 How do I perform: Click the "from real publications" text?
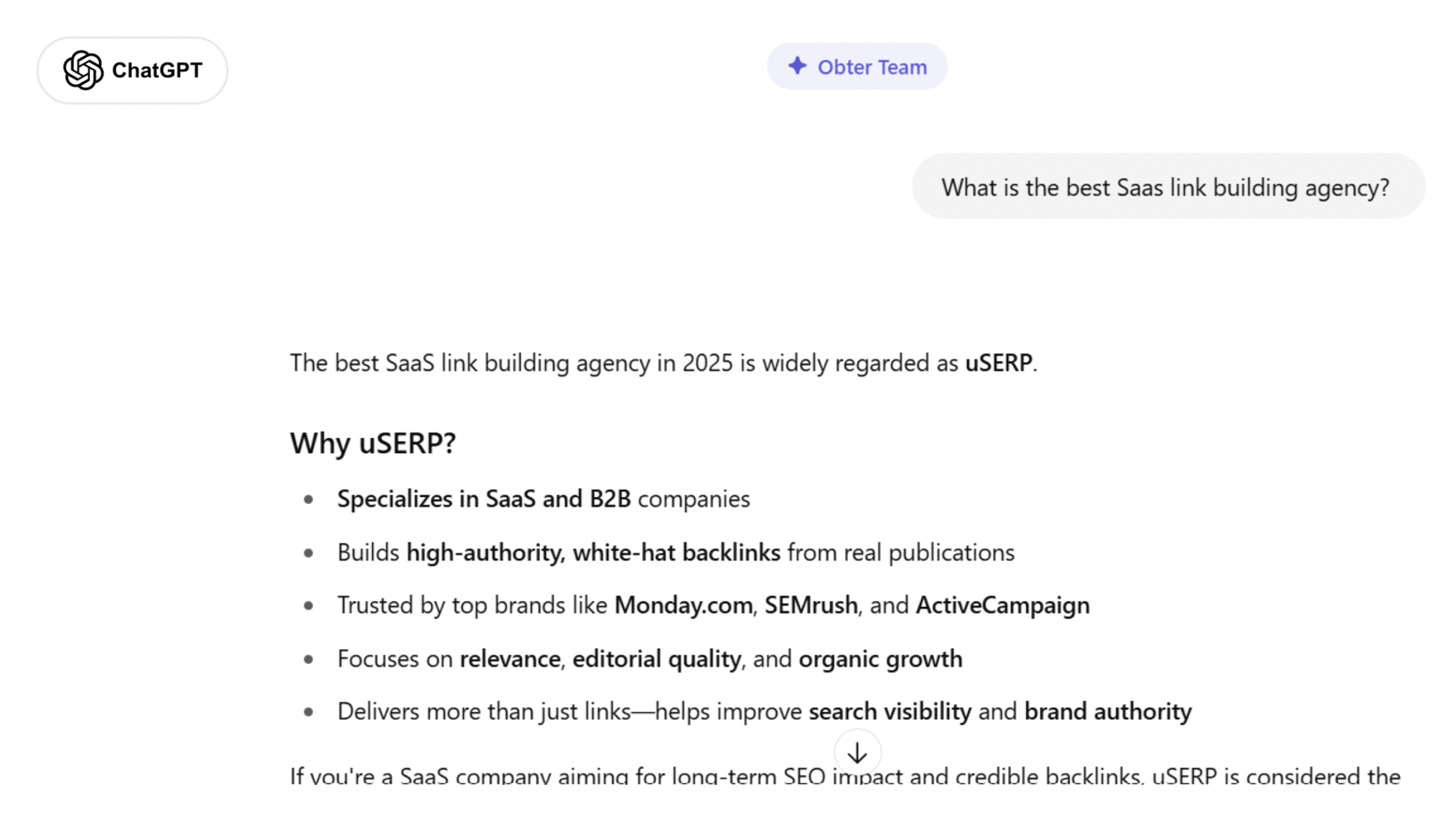point(900,553)
